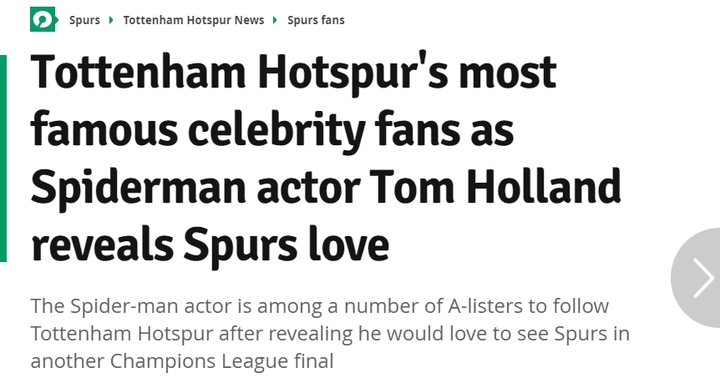This screenshot has height=388, width=720.
Task: Click the arrow after Tottenham Hotspur News
Action: 275,20
